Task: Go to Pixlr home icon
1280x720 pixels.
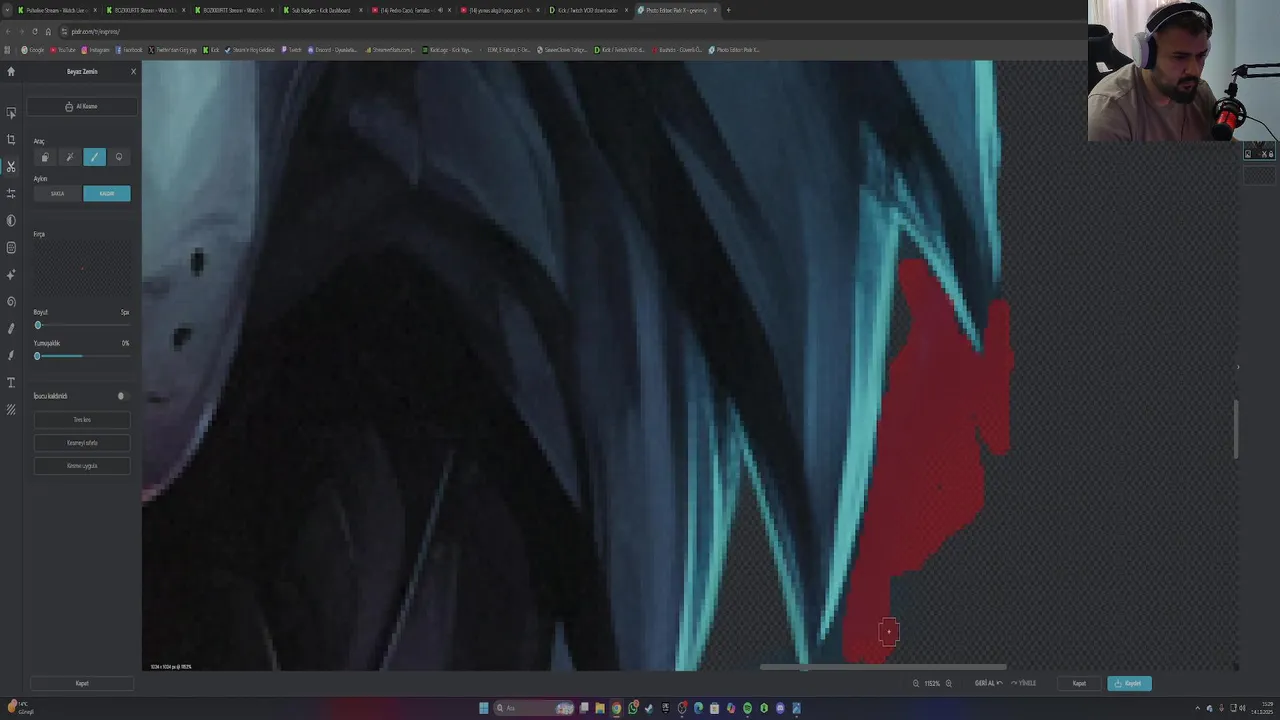Action: coord(11,71)
